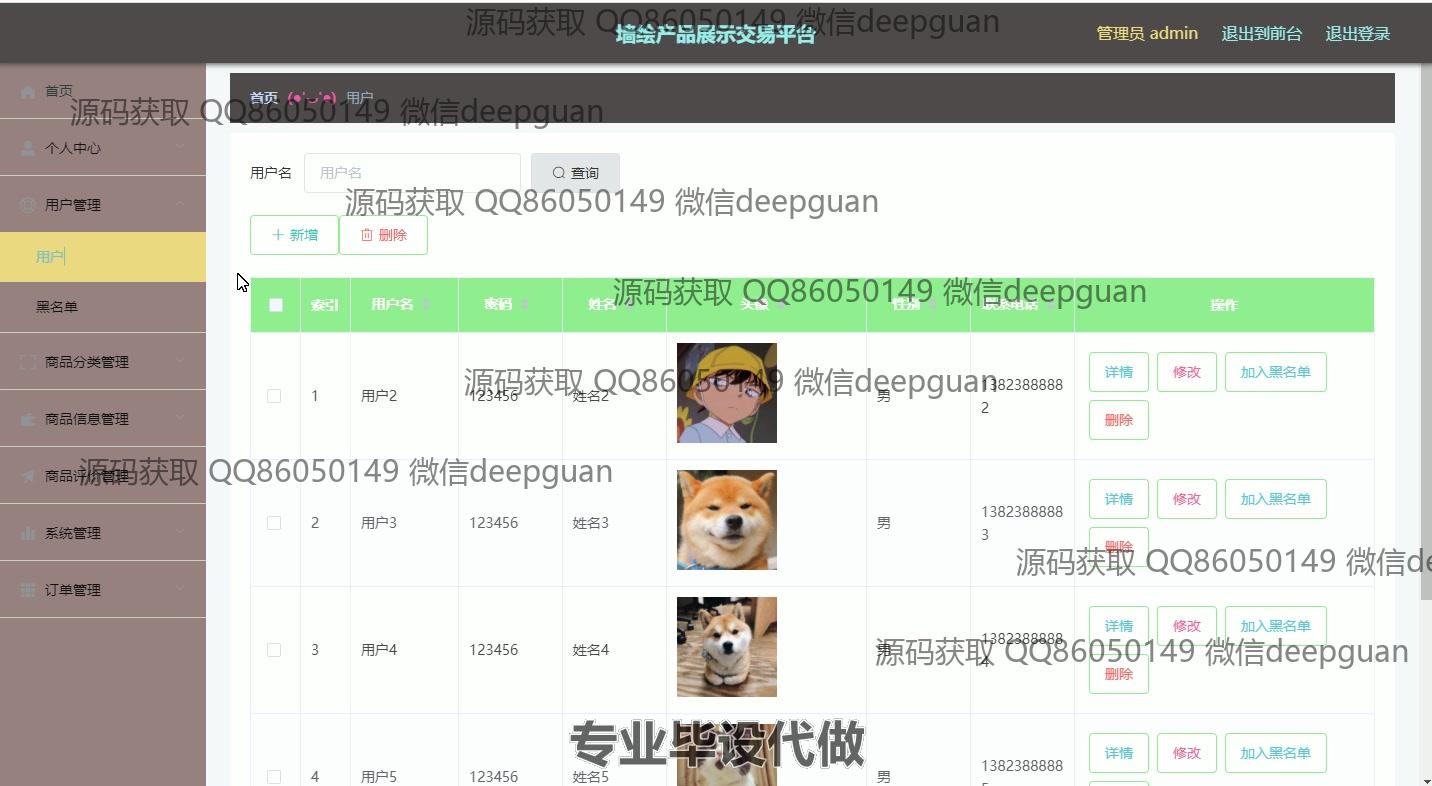Click the chart icon beside 系统管理
The height and width of the screenshot is (786, 1432).
point(28,533)
